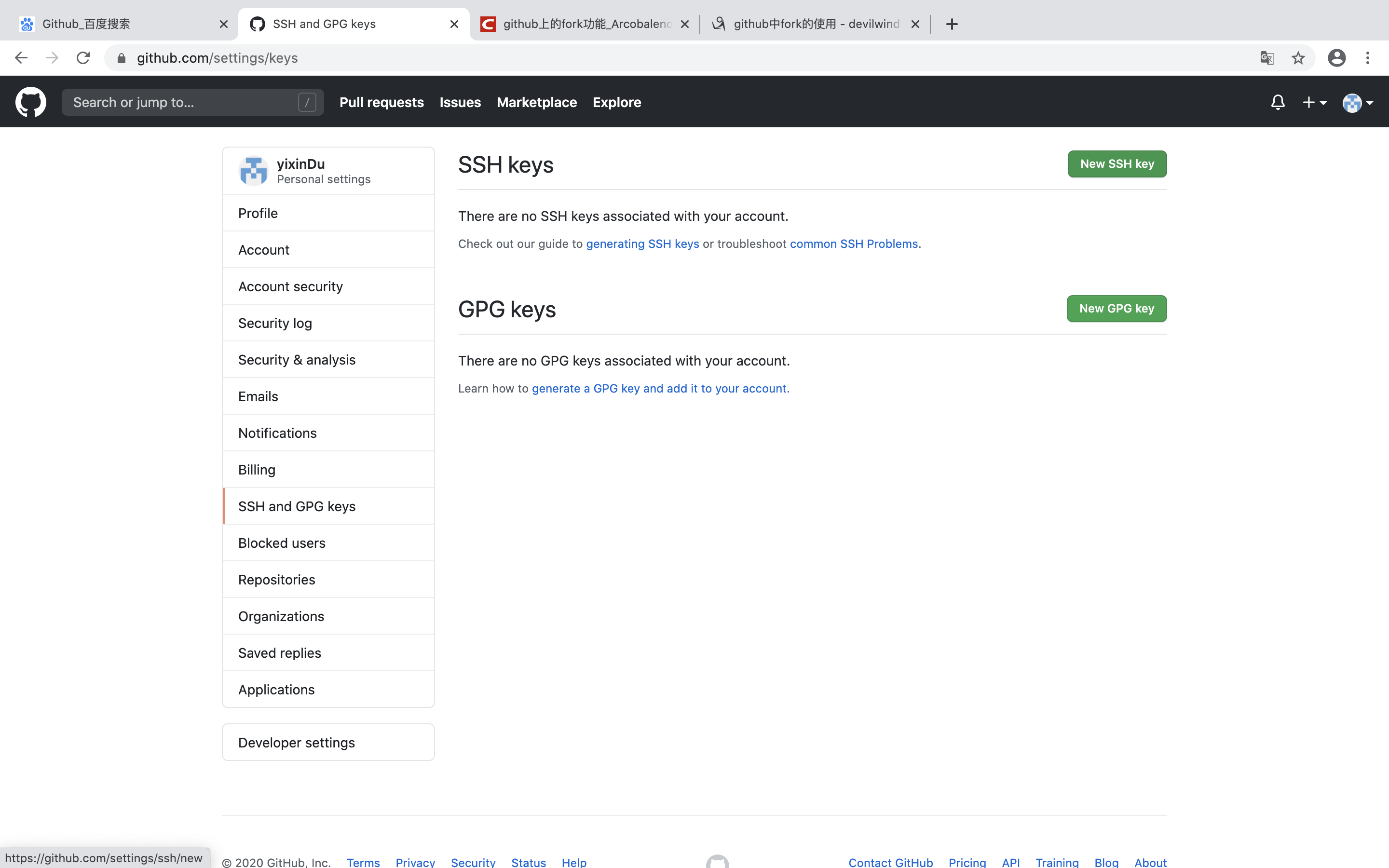The height and width of the screenshot is (868, 1389).
Task: Switch to the github中fork的使用 tab
Action: point(803,24)
